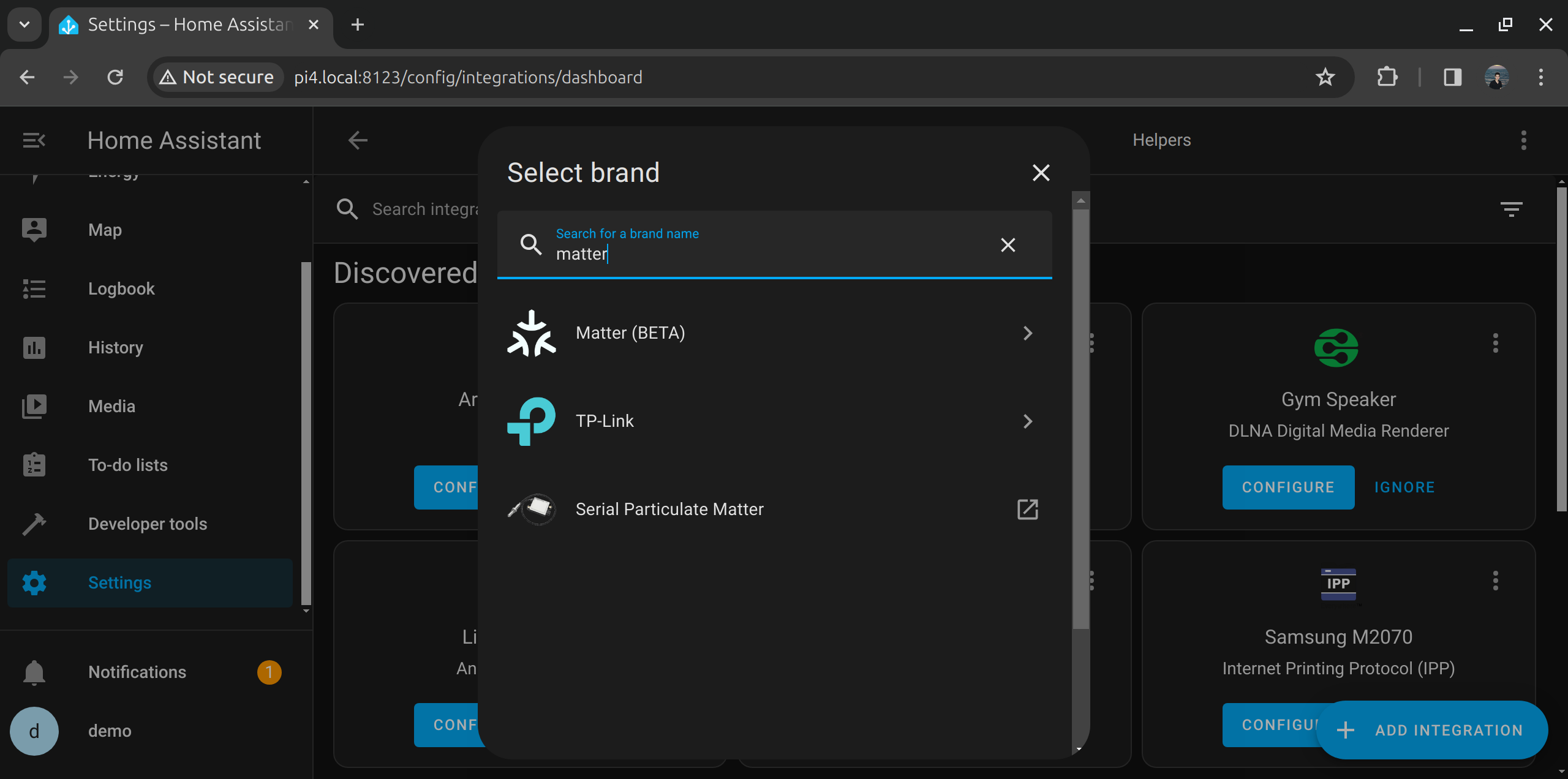
Task: Collapse the Home Assistant sidebar
Action: 34,140
